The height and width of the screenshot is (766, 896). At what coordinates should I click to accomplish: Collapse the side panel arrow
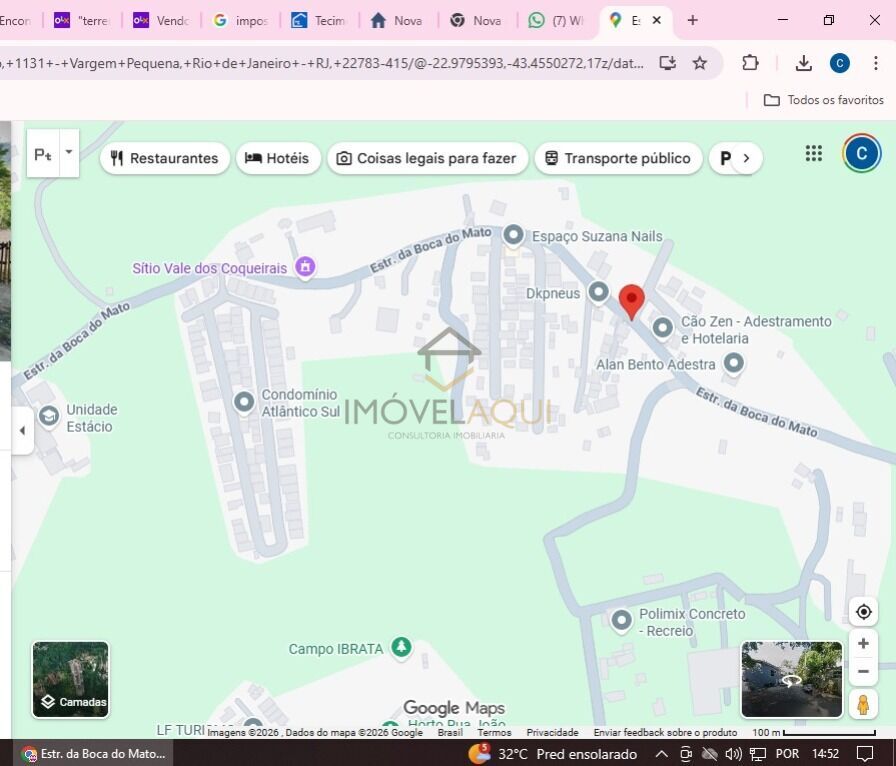point(22,431)
